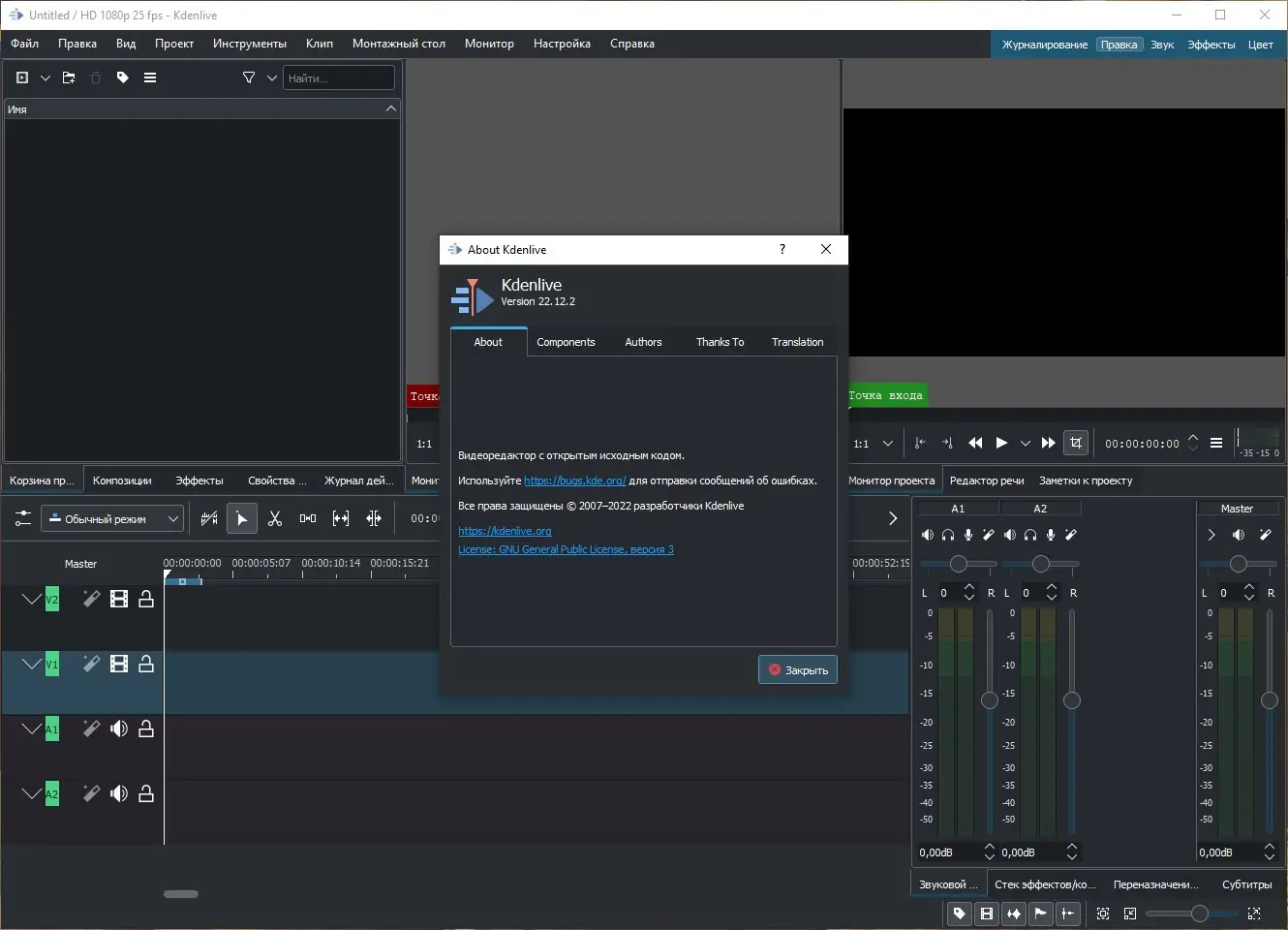This screenshot has height=930, width=1288.
Task: Switch to Components tab in About dialog
Action: (x=566, y=342)
